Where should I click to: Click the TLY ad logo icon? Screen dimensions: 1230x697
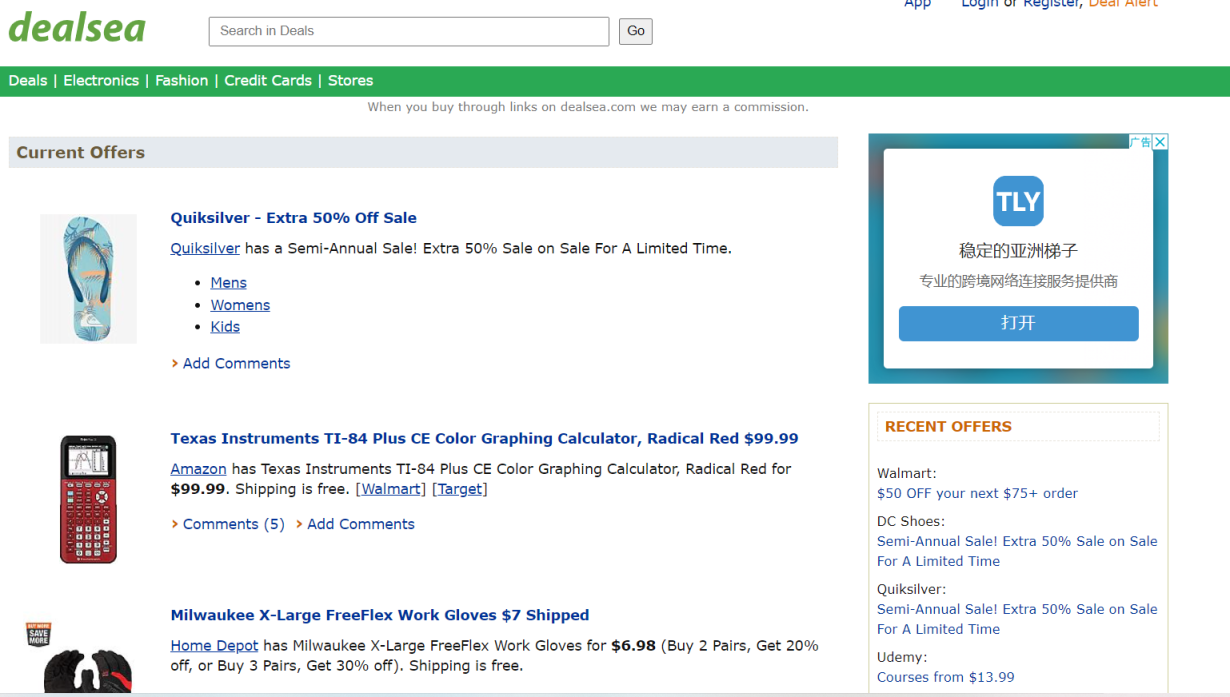(x=1018, y=202)
